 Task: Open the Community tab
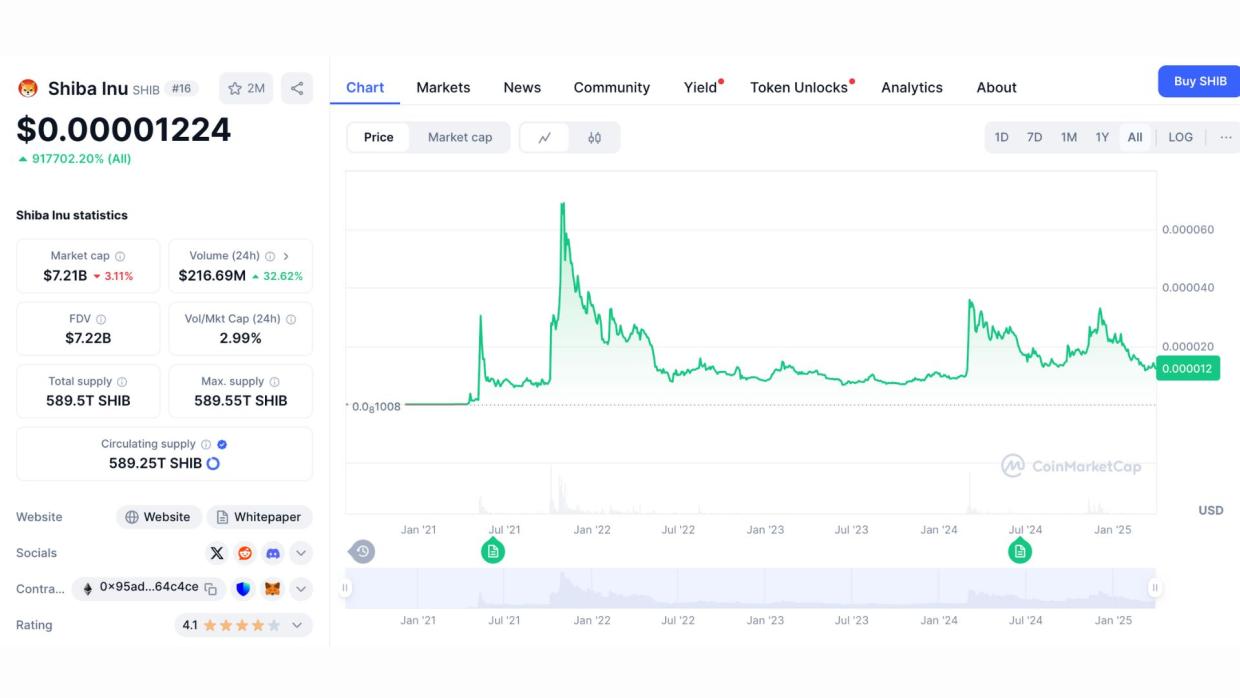click(x=612, y=88)
